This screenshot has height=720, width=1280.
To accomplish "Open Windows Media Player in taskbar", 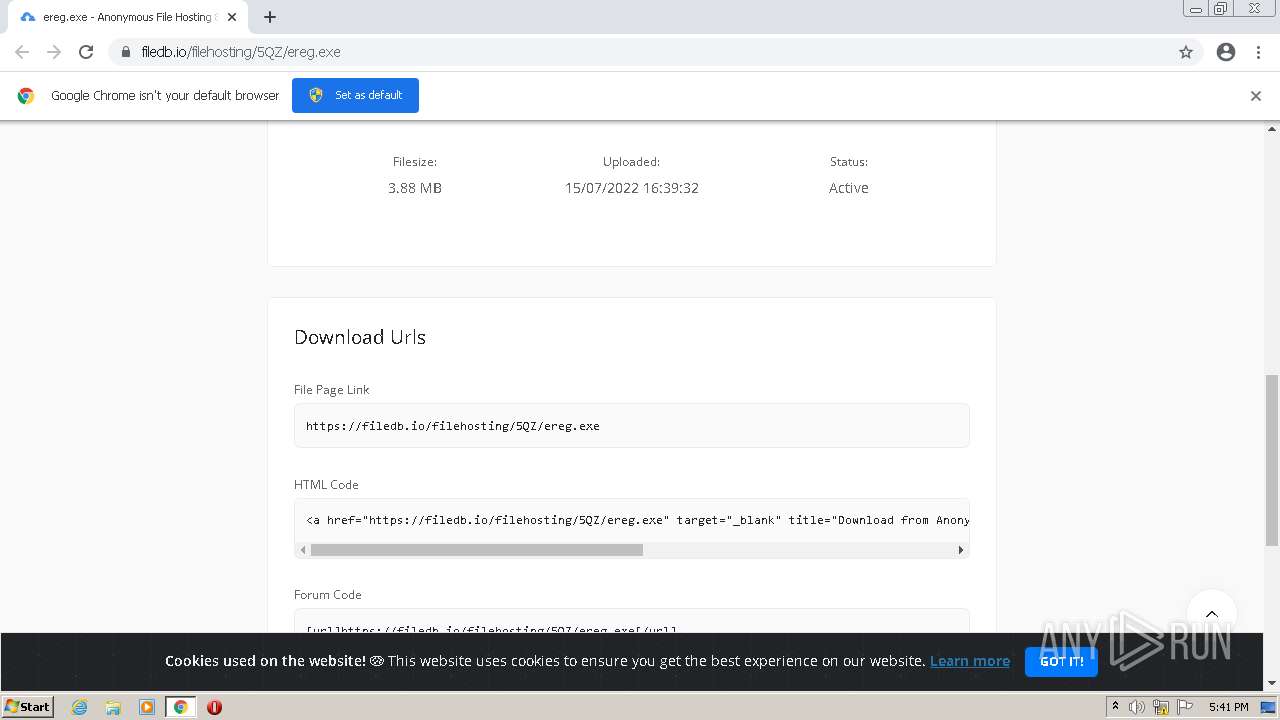I will pyautogui.click(x=147, y=707).
